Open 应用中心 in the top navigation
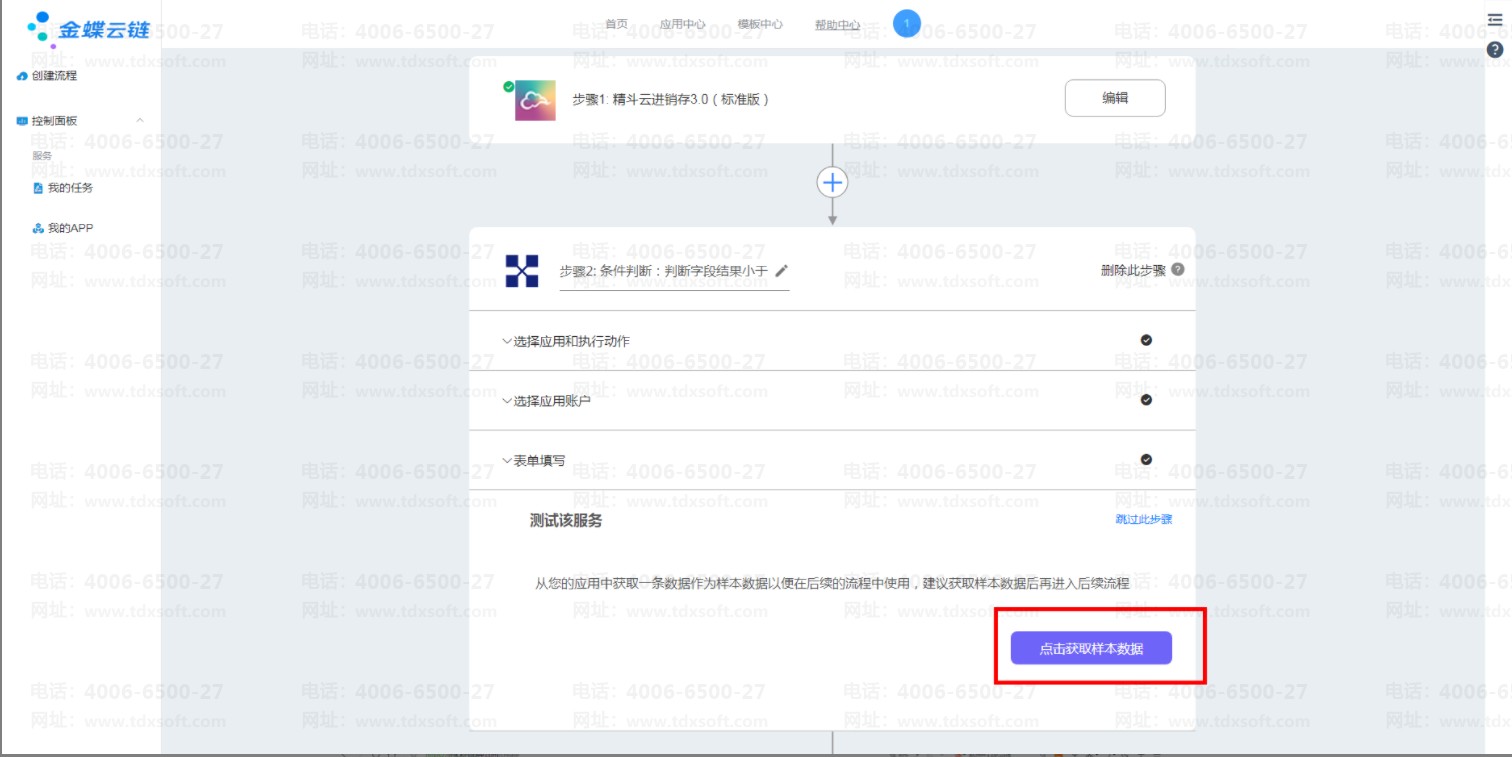Viewport: 1512px width, 757px height. tap(682, 25)
